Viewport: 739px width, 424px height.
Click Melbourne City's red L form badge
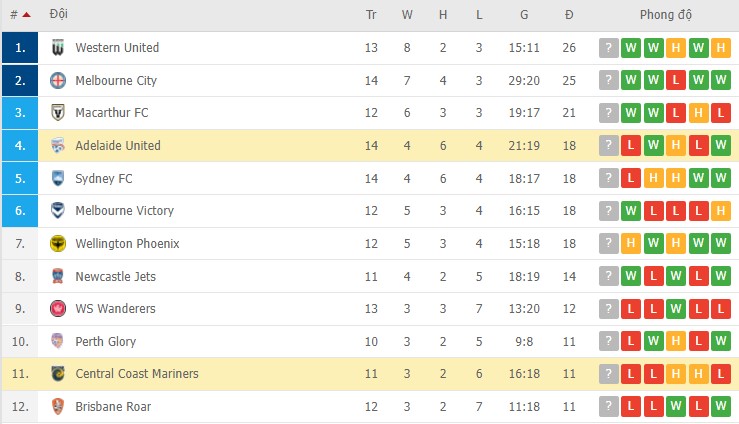tap(676, 80)
